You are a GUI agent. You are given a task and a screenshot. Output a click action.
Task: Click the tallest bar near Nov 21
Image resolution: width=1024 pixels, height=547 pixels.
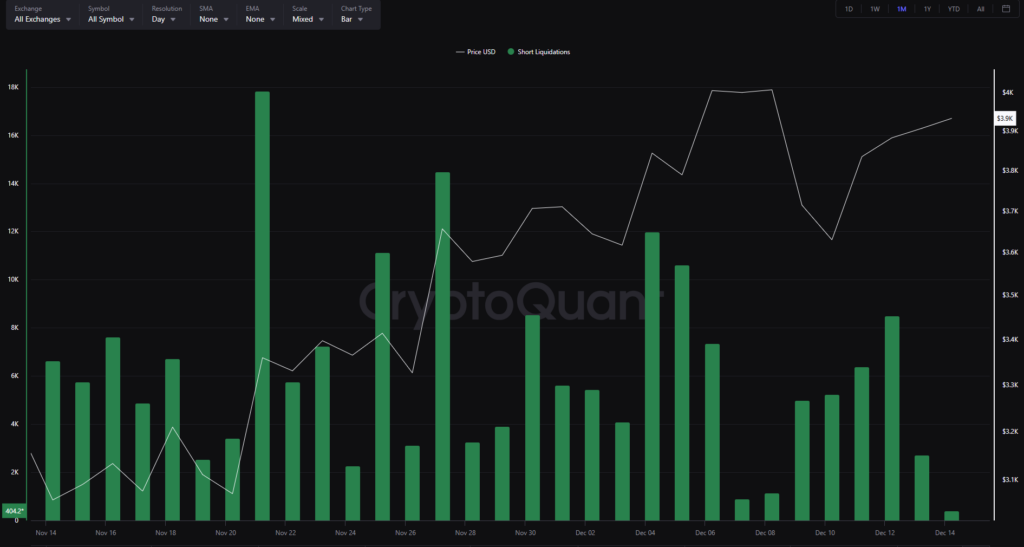pyautogui.click(x=262, y=306)
